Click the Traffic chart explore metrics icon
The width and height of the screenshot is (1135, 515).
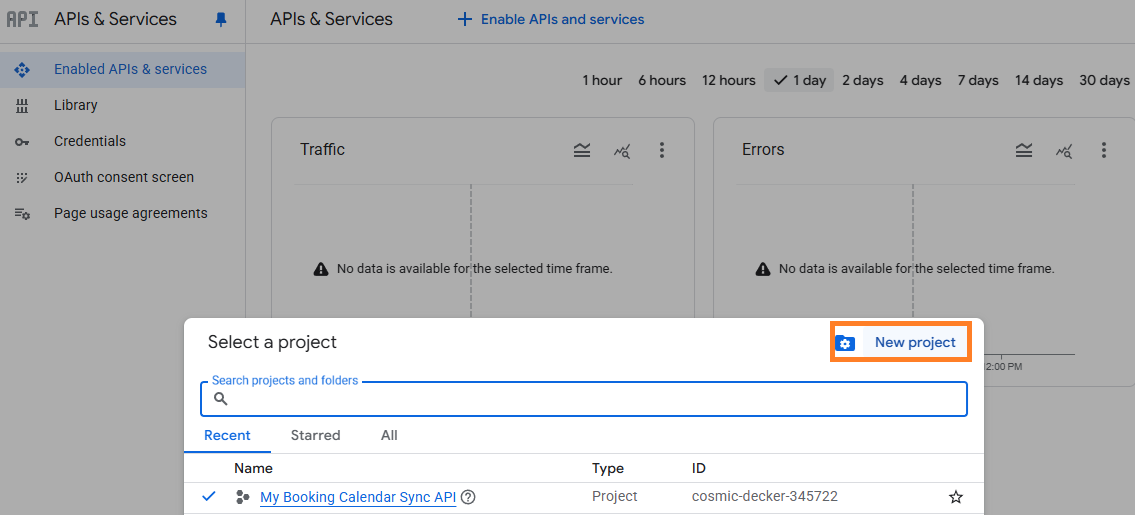pos(622,150)
